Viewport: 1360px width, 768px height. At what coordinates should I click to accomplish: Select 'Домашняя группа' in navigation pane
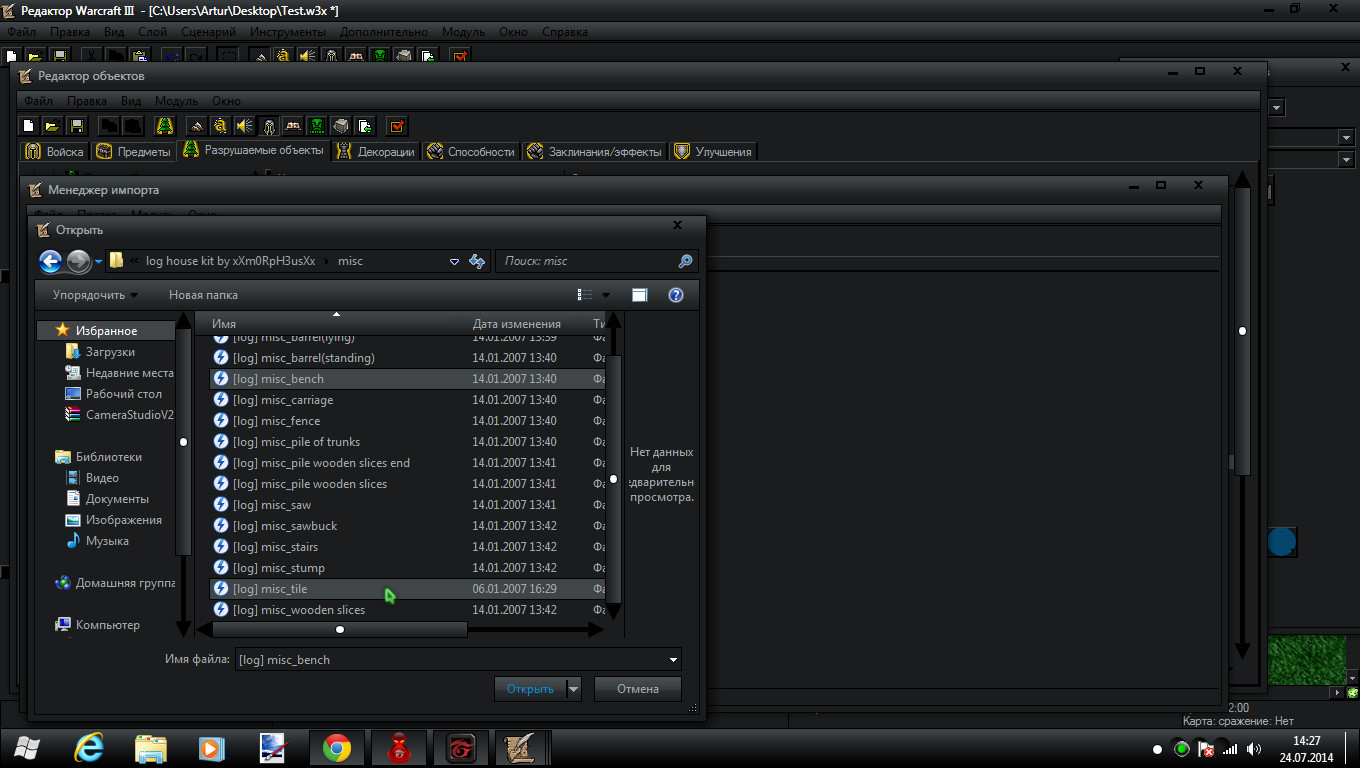coord(115,583)
